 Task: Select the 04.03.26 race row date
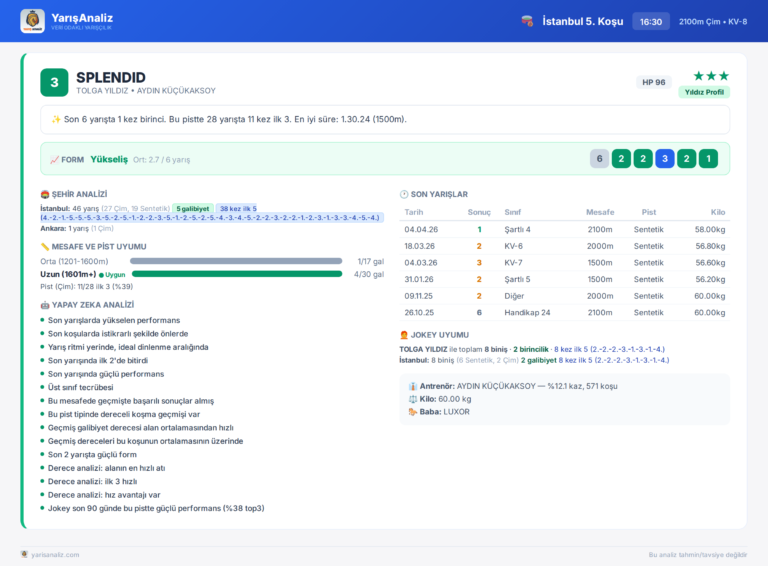click(421, 263)
